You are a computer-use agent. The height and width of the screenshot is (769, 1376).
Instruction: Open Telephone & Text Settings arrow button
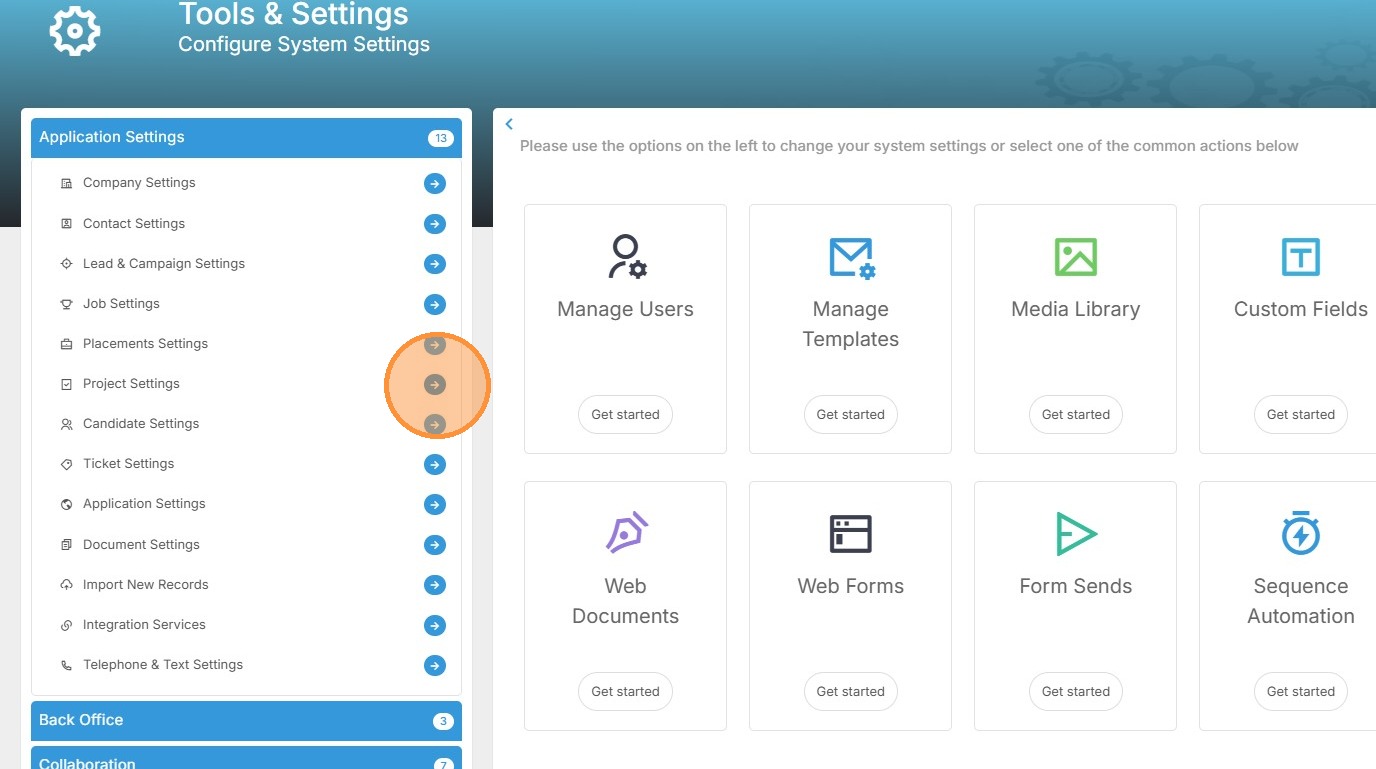click(x=434, y=665)
